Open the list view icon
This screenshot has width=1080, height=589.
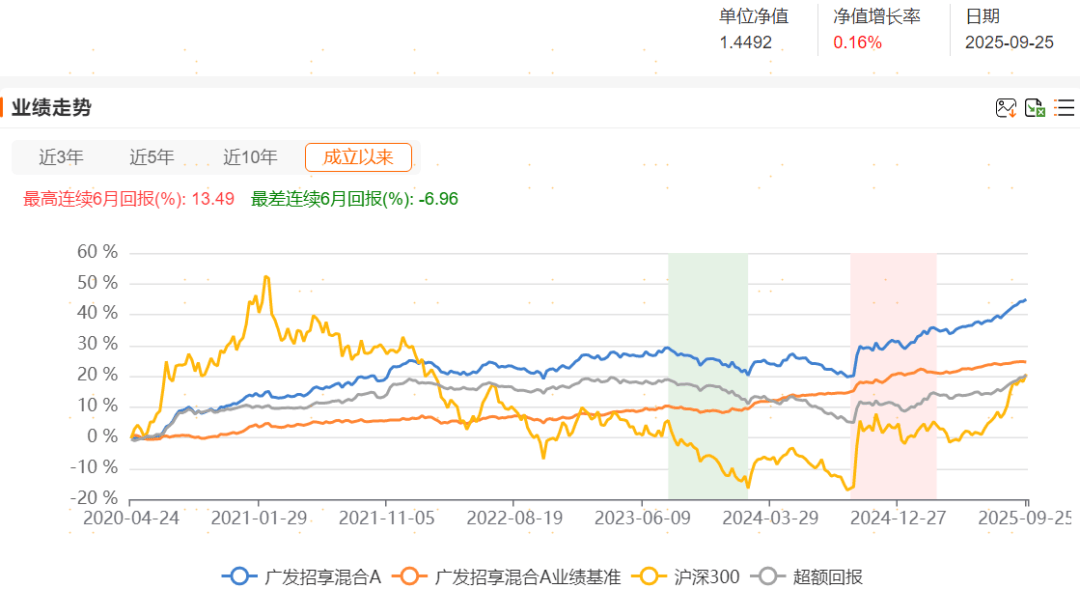1064,108
